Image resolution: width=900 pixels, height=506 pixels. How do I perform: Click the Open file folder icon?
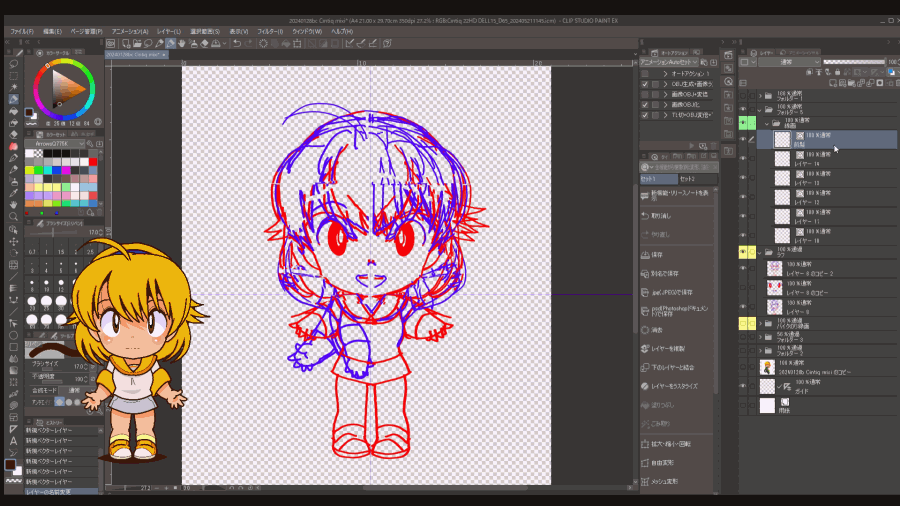tap(137, 44)
